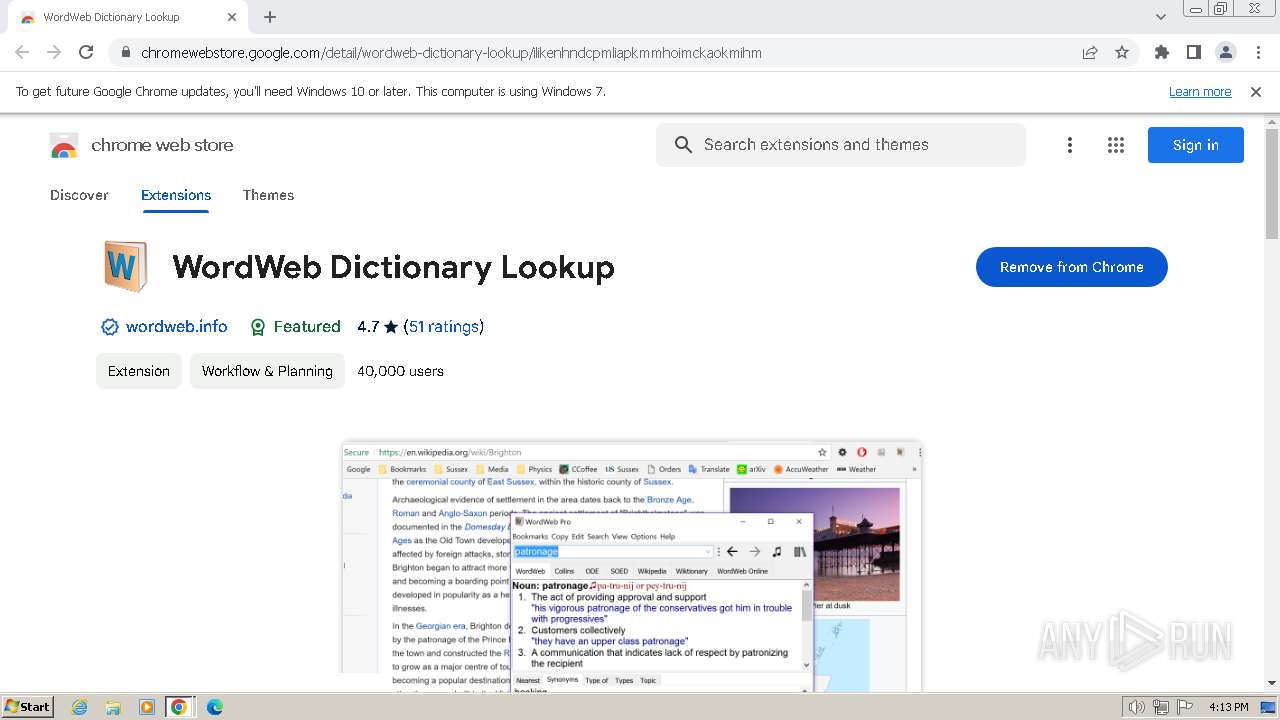The width and height of the screenshot is (1280, 720).
Task: Click the 40,000 users text
Action: point(400,371)
